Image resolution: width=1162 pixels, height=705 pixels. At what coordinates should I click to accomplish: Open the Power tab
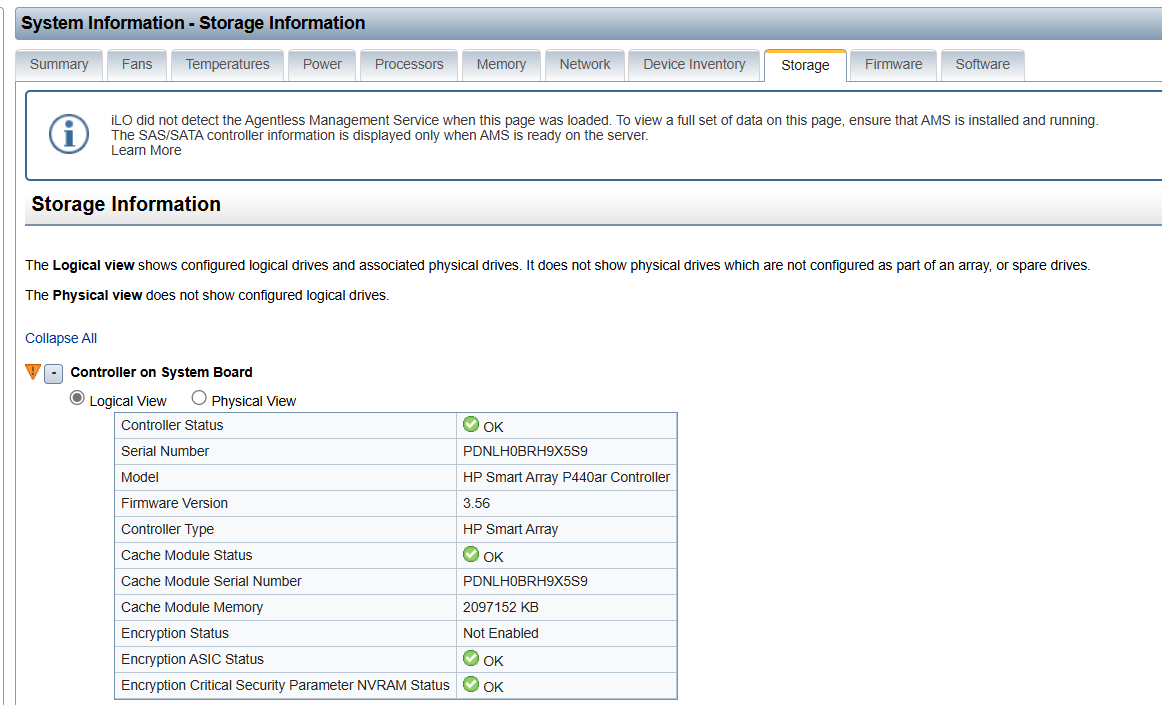(322, 64)
